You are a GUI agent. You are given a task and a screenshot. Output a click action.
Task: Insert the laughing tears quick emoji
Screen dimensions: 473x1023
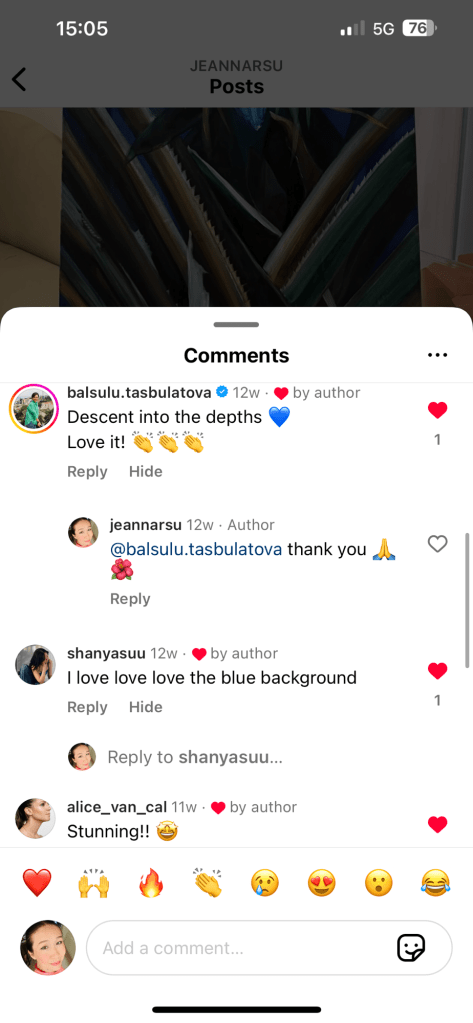point(436,883)
